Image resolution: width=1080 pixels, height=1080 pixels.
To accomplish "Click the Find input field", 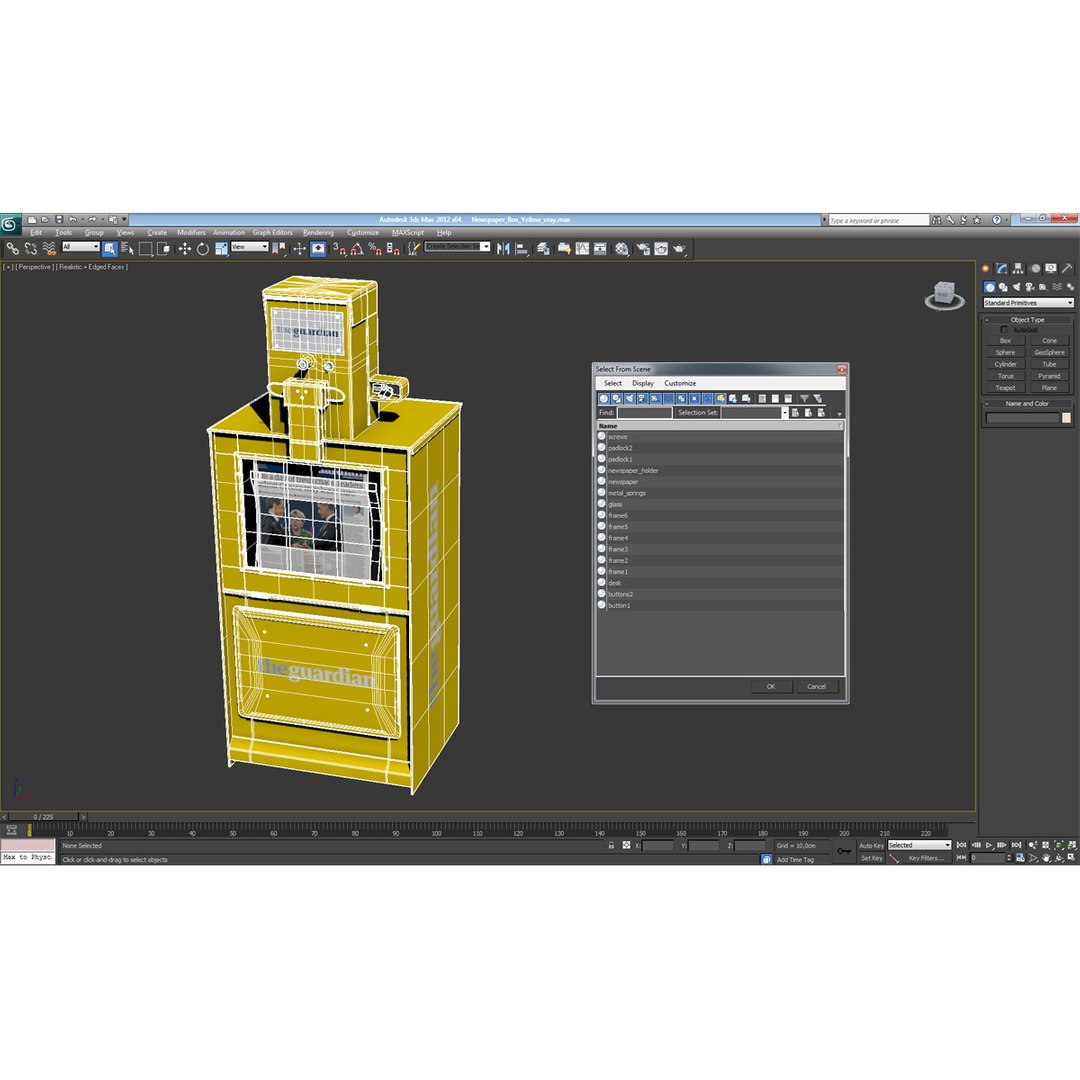I will [x=644, y=413].
